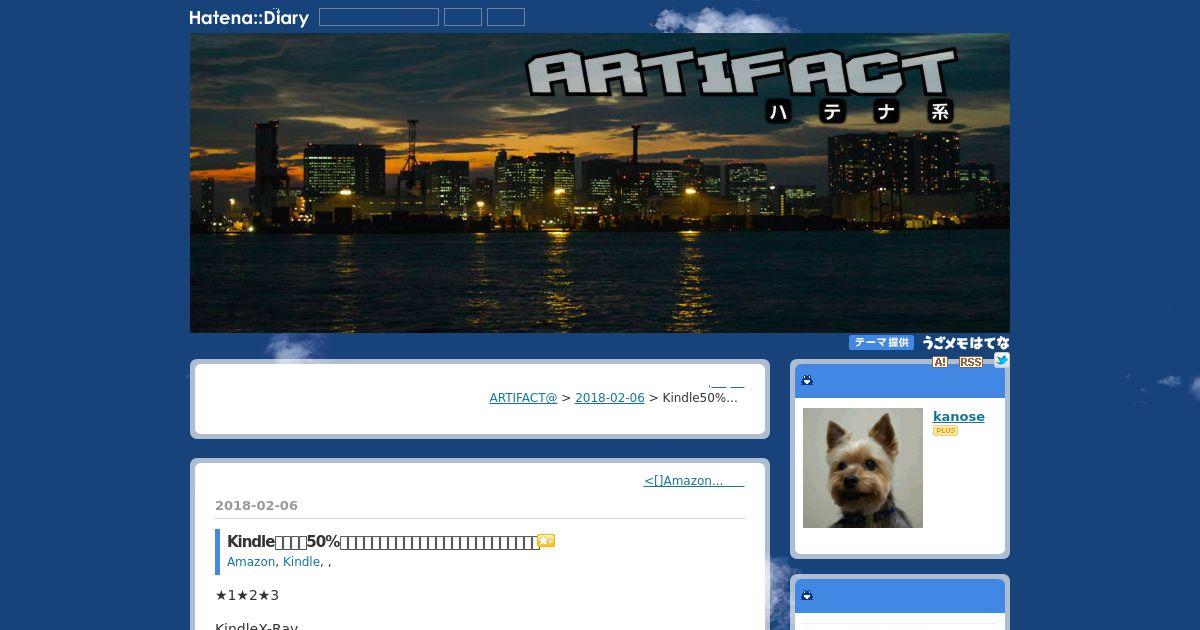Click the 'Kindle50%...' breadcrumb text
The width and height of the screenshot is (1200, 630).
click(700, 398)
